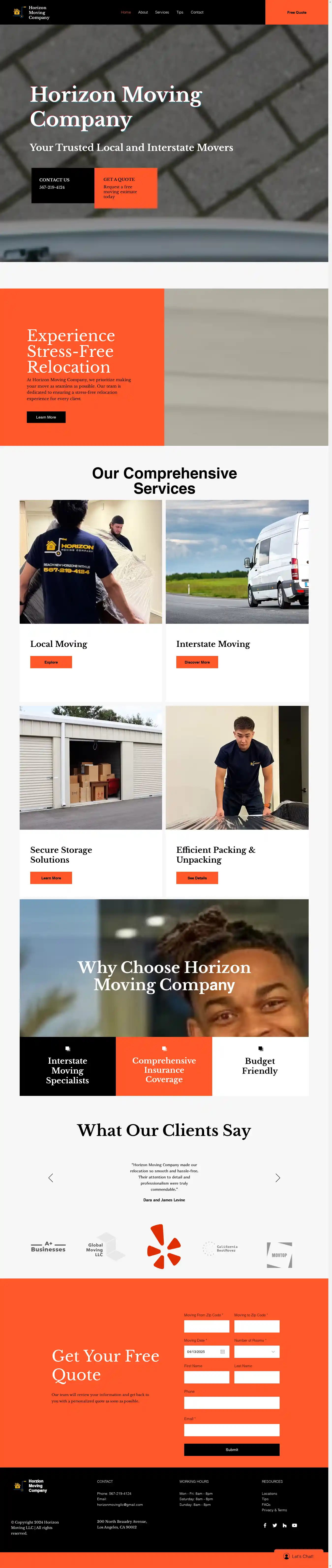
Task: Open the FAQs footer link
Action: [266, 1504]
